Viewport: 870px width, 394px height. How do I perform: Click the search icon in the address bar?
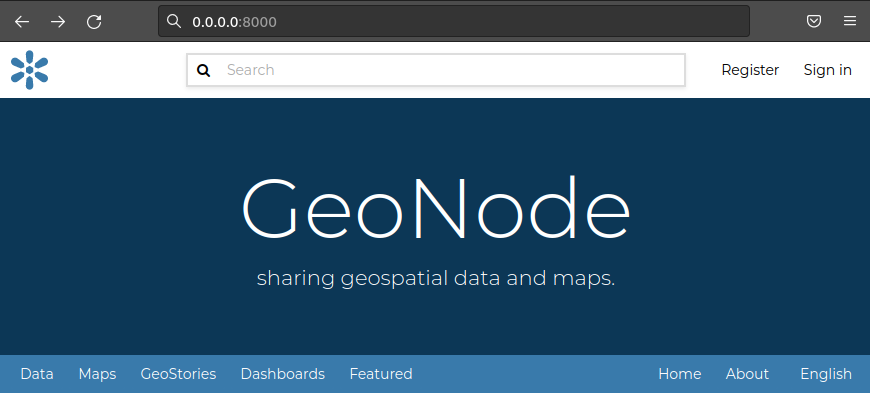pos(174,21)
